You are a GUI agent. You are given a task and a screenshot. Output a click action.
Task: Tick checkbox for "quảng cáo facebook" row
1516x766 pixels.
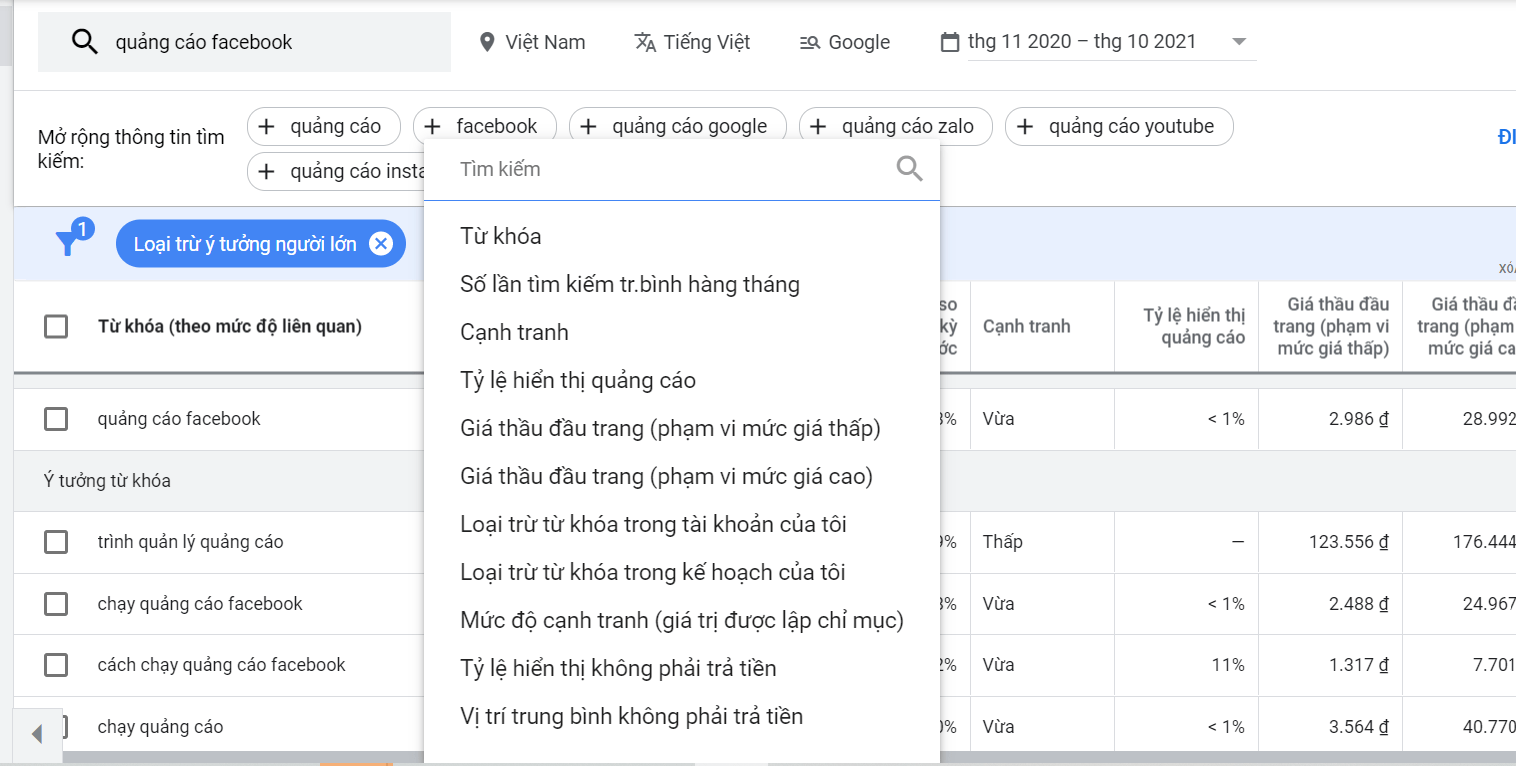click(x=56, y=419)
